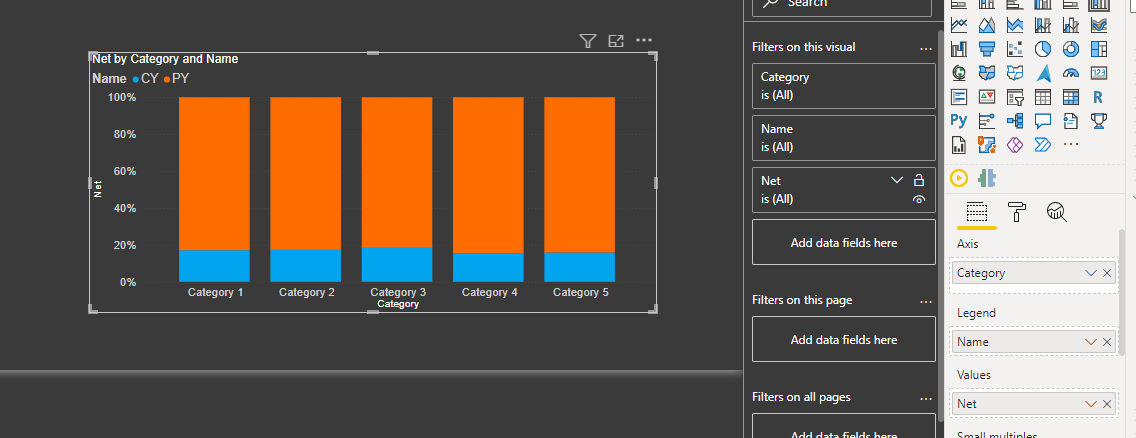Insert a Python visual
Image resolution: width=1136 pixels, height=438 pixels.
[958, 120]
